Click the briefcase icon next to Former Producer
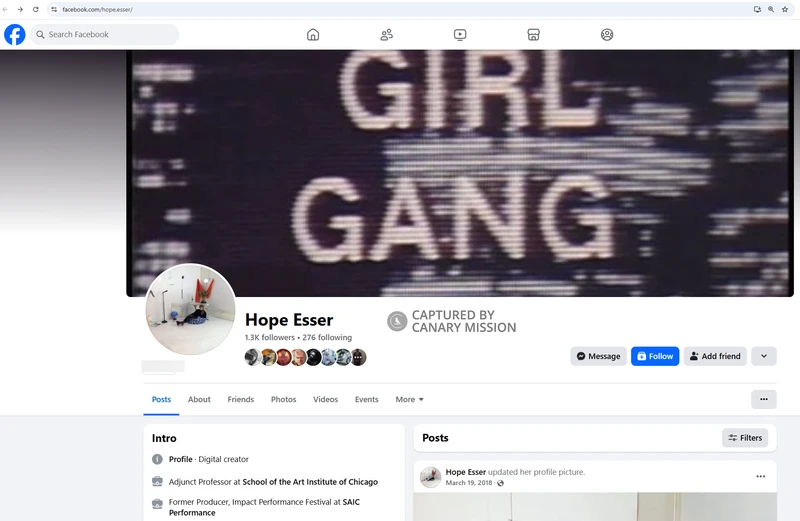 coord(158,504)
